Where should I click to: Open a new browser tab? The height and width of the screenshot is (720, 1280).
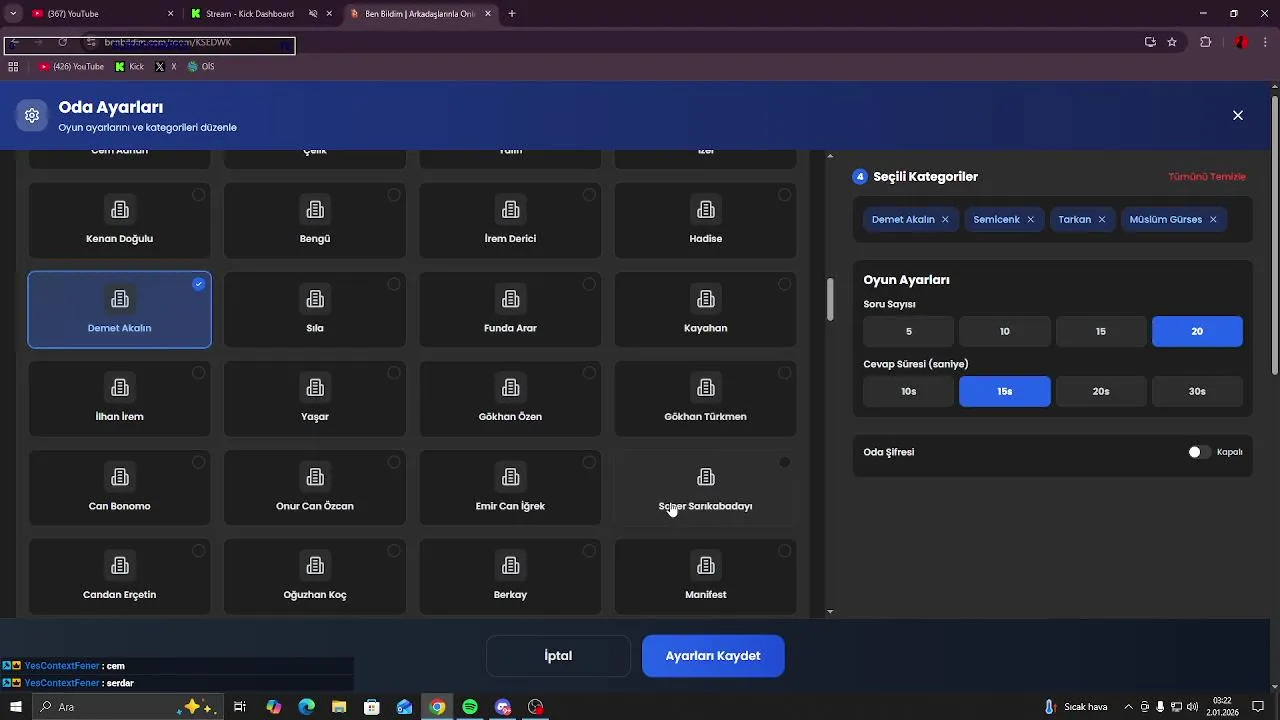point(512,14)
